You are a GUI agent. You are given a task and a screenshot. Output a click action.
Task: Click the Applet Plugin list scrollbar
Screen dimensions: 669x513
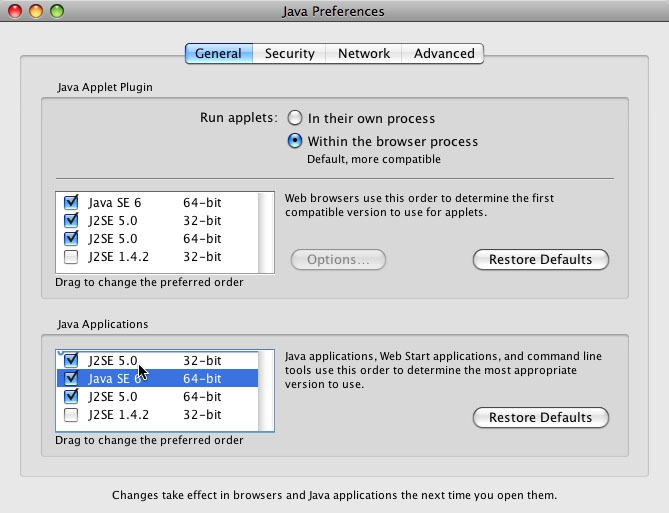(266, 232)
